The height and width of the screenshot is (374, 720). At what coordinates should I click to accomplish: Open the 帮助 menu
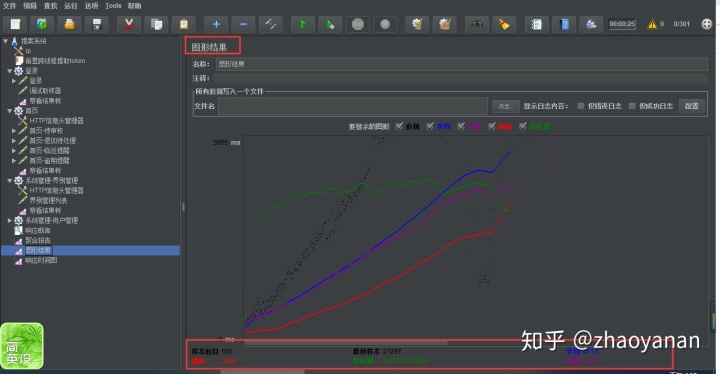(135, 6)
